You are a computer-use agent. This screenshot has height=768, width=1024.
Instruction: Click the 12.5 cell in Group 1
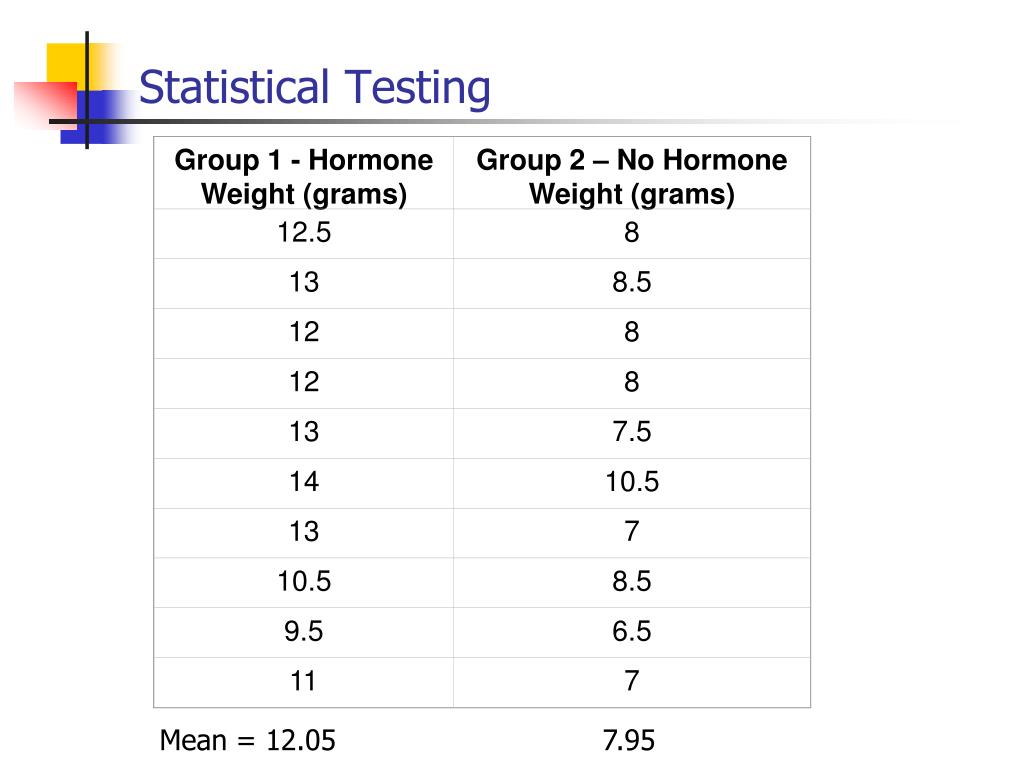pos(304,233)
